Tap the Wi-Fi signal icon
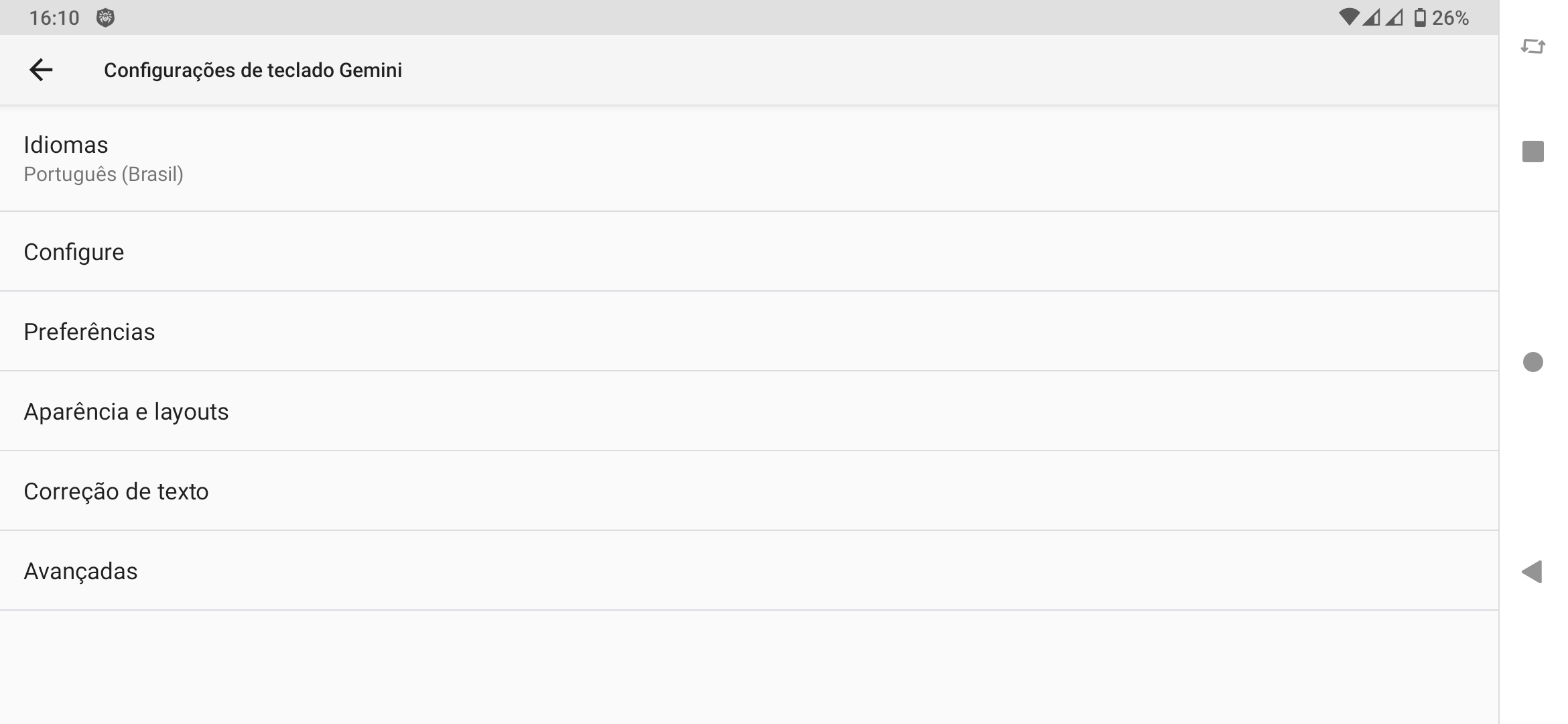The width and height of the screenshot is (1568, 724). click(1348, 17)
